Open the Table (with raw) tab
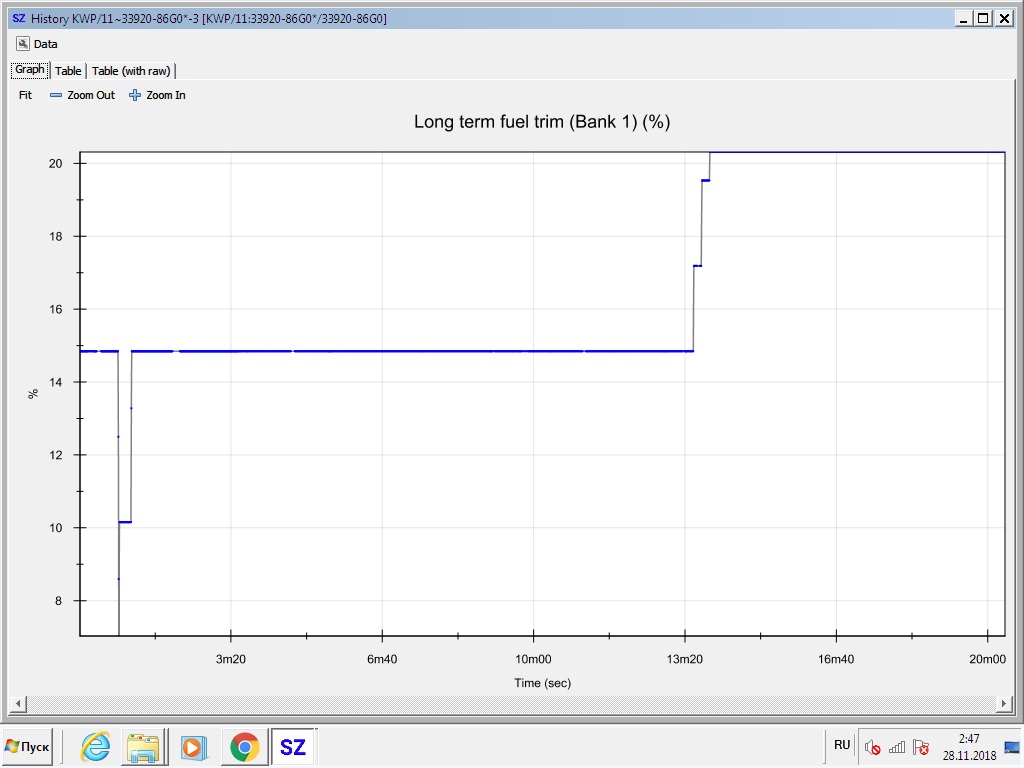Viewport: 1024px width, 768px height. pos(131,71)
